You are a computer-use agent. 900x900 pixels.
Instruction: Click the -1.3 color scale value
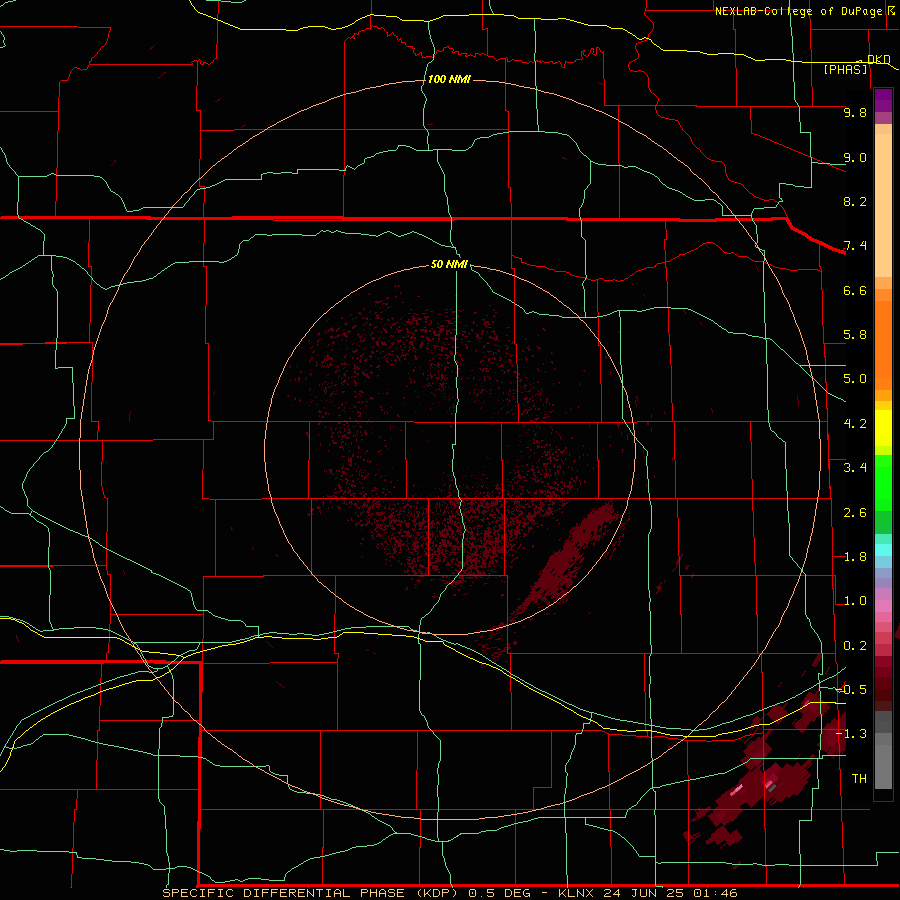851,734
